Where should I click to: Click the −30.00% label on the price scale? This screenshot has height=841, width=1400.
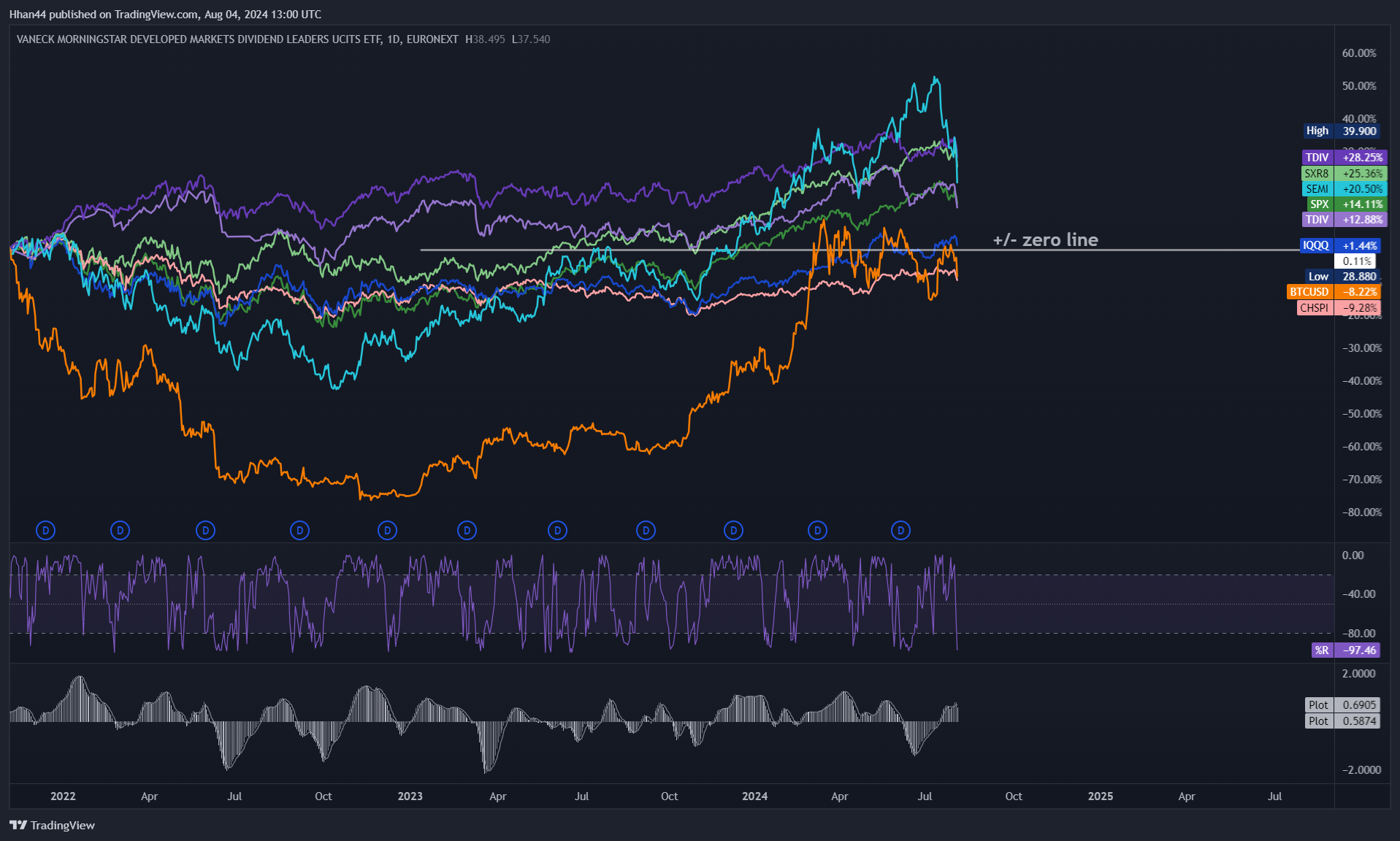click(x=1362, y=348)
